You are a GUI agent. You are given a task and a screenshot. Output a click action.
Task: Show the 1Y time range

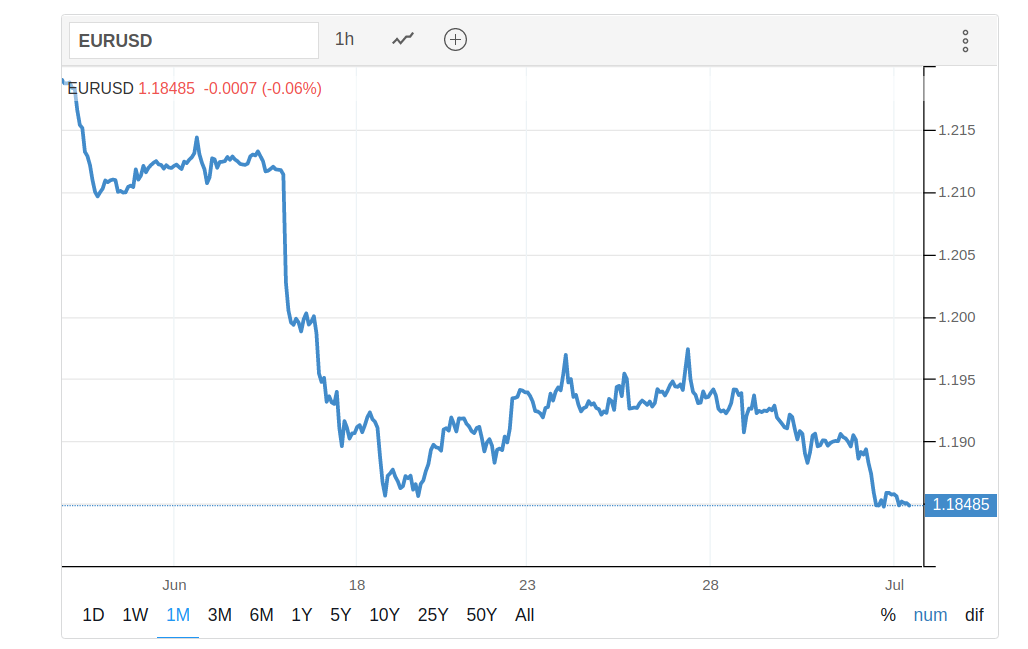(x=301, y=615)
